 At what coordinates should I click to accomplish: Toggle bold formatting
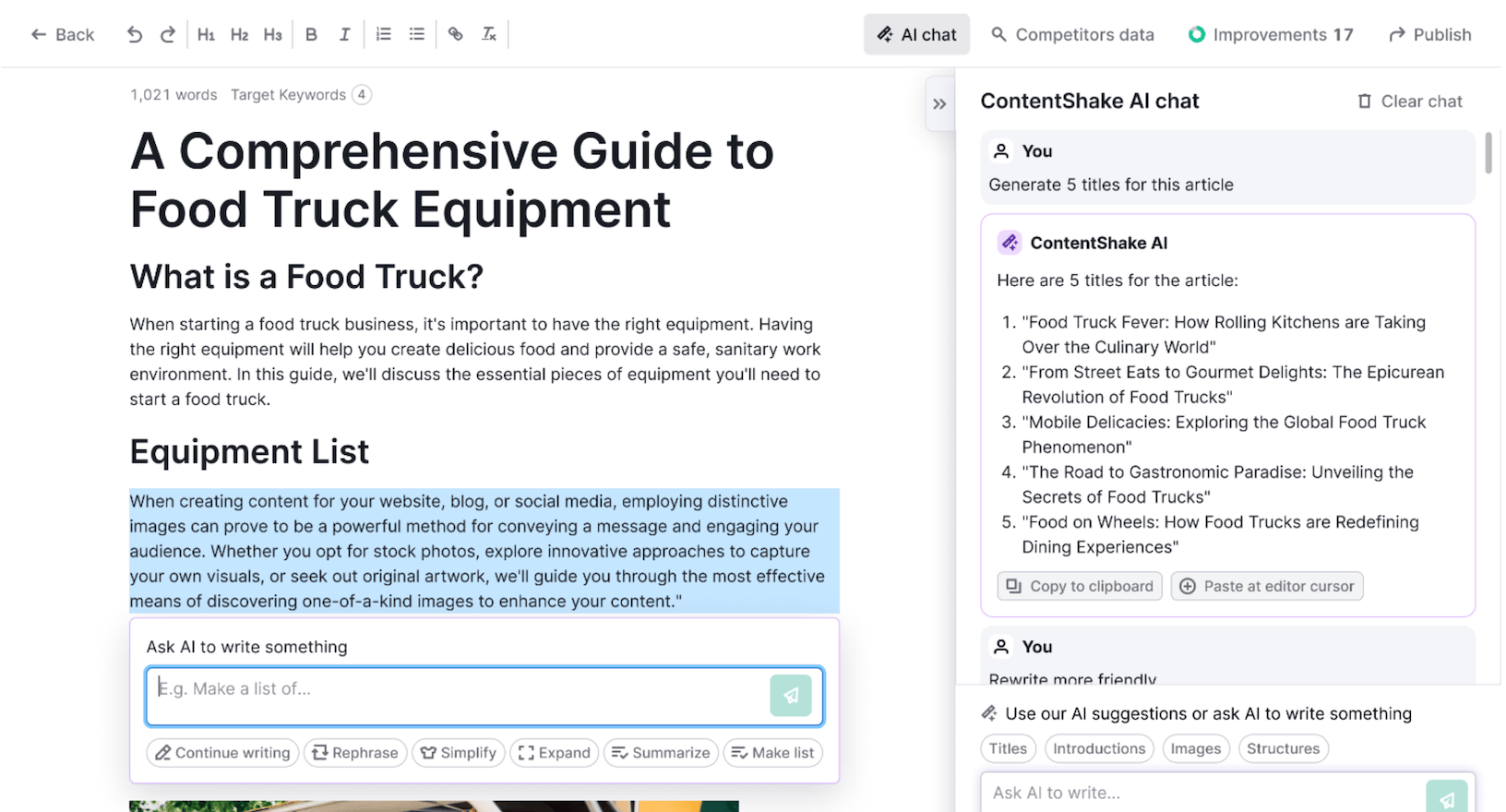(x=311, y=34)
